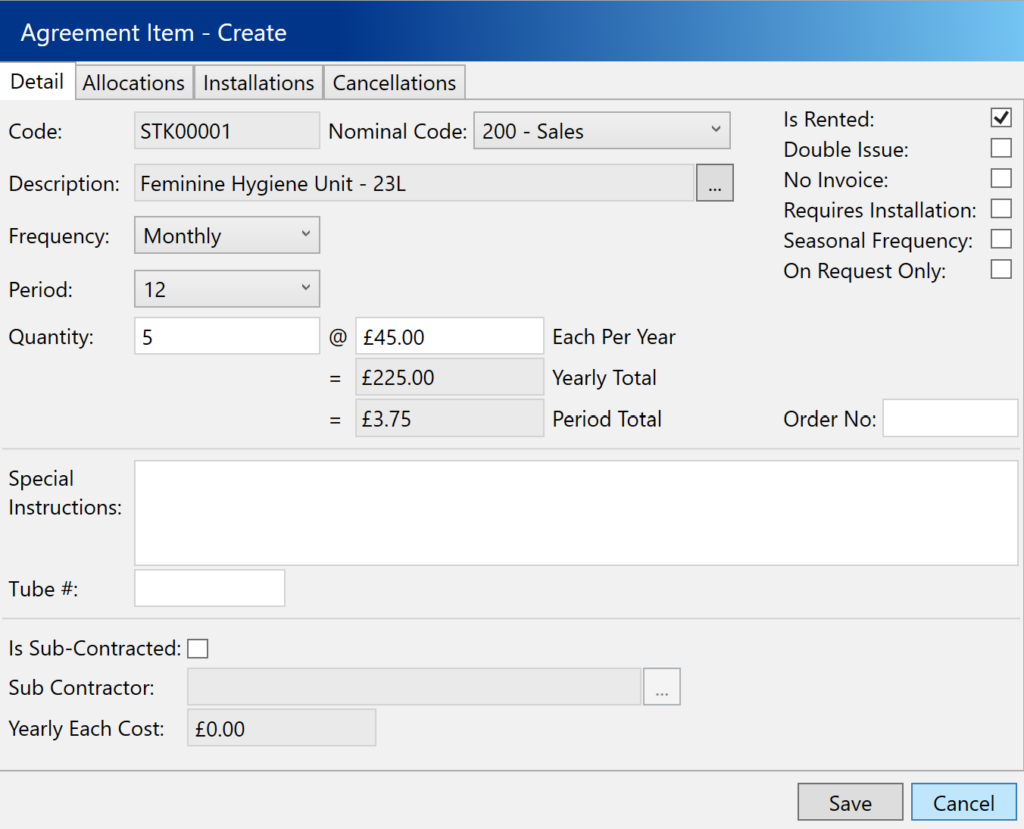Select the Order No input box
This screenshot has width=1024, height=829.
pyautogui.click(x=949, y=418)
